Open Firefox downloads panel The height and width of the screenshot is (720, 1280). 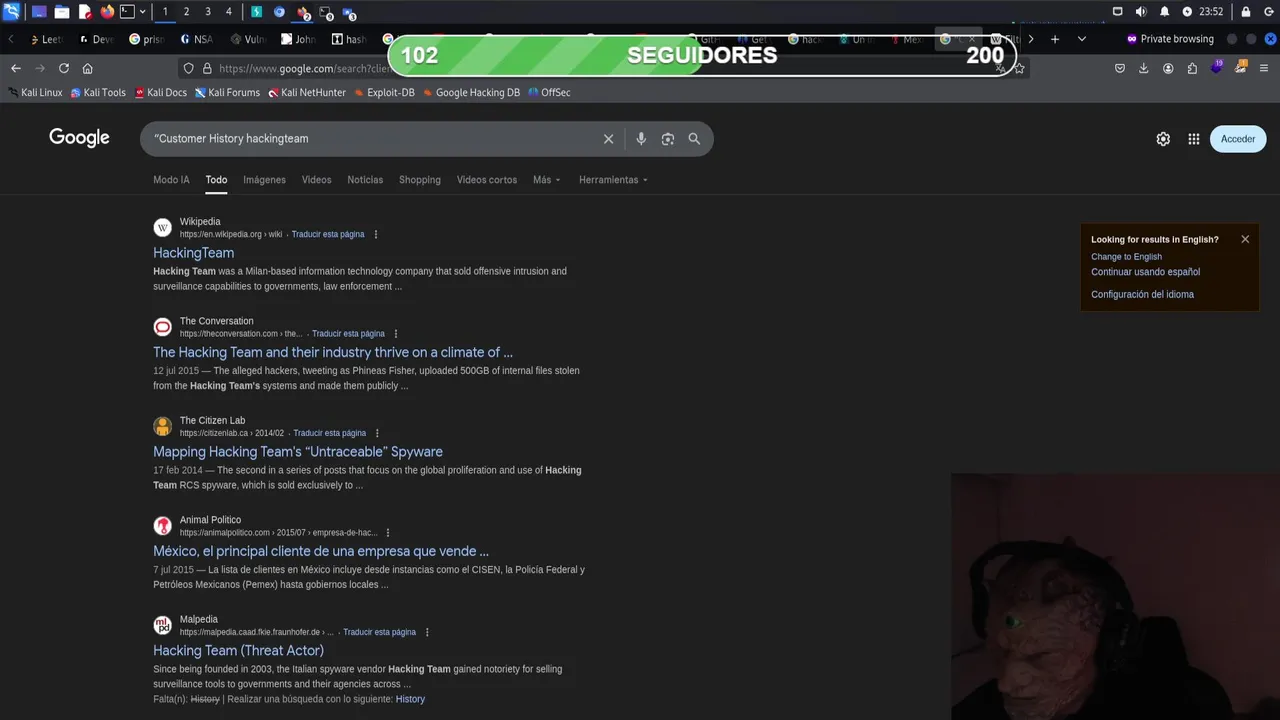(1144, 68)
